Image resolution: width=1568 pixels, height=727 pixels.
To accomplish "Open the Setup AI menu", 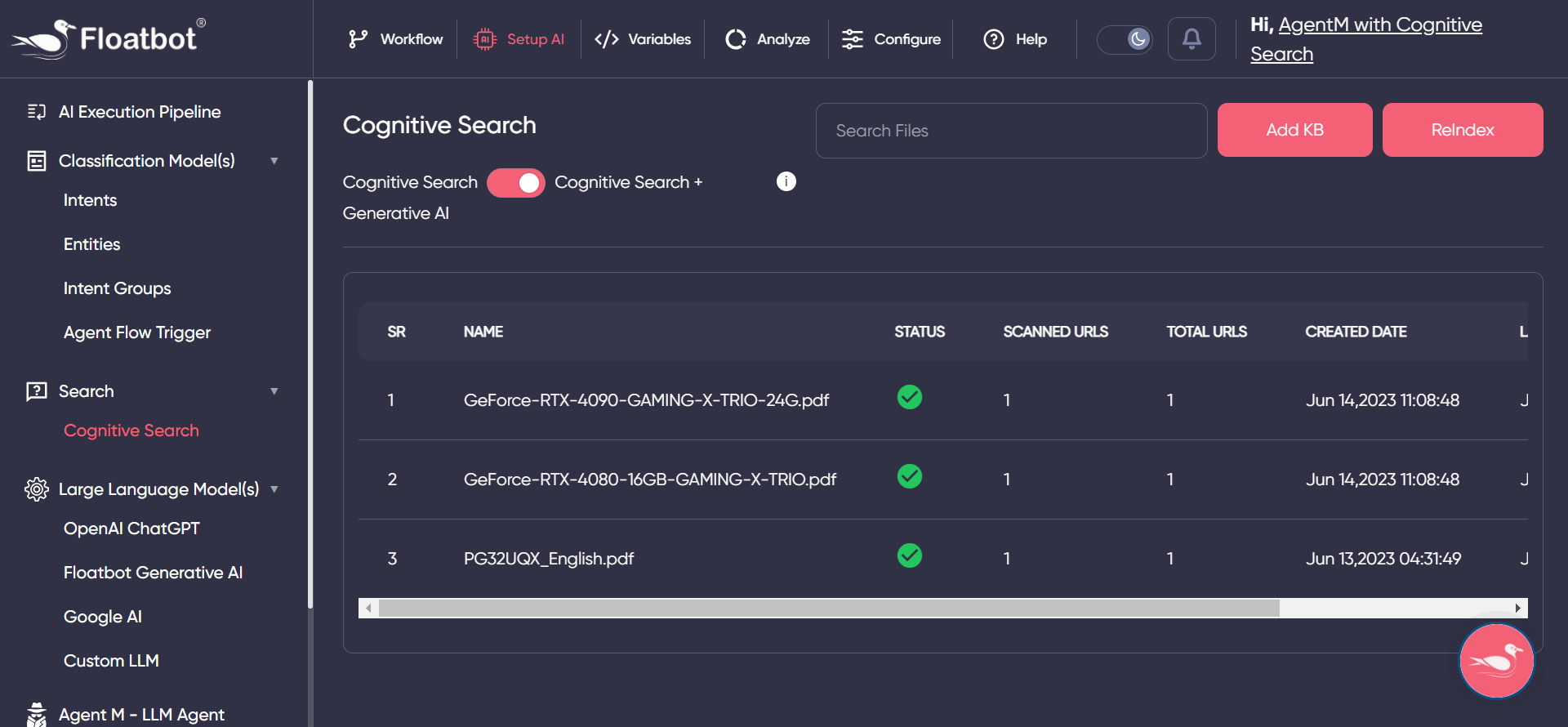I will point(519,39).
